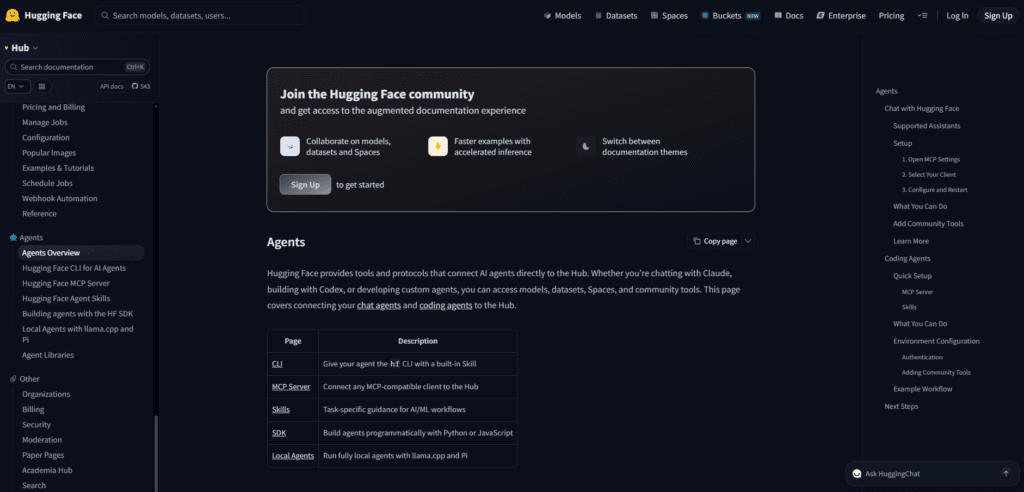Screen dimensions: 1024x492
Task: Open the Pricing page
Action: 891,16
